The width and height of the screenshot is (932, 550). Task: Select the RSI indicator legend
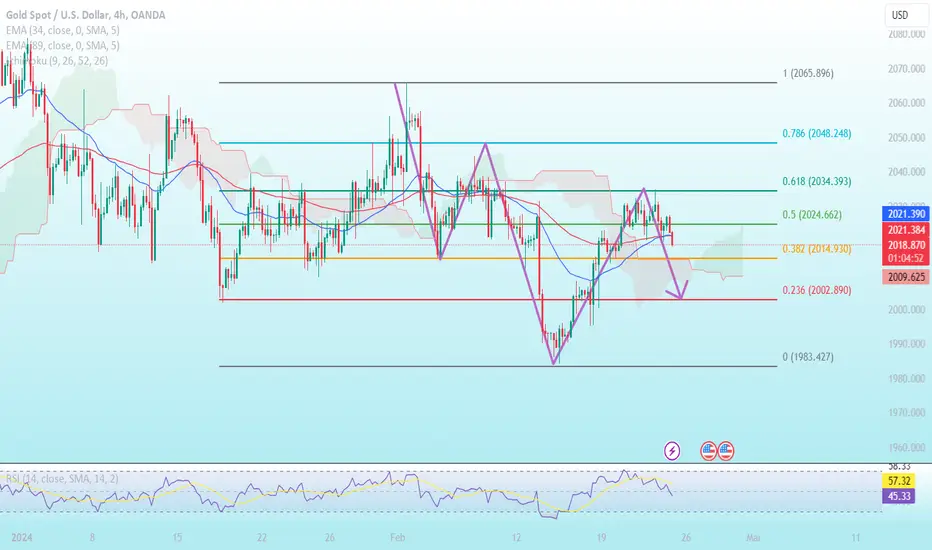pyautogui.click(x=62, y=479)
